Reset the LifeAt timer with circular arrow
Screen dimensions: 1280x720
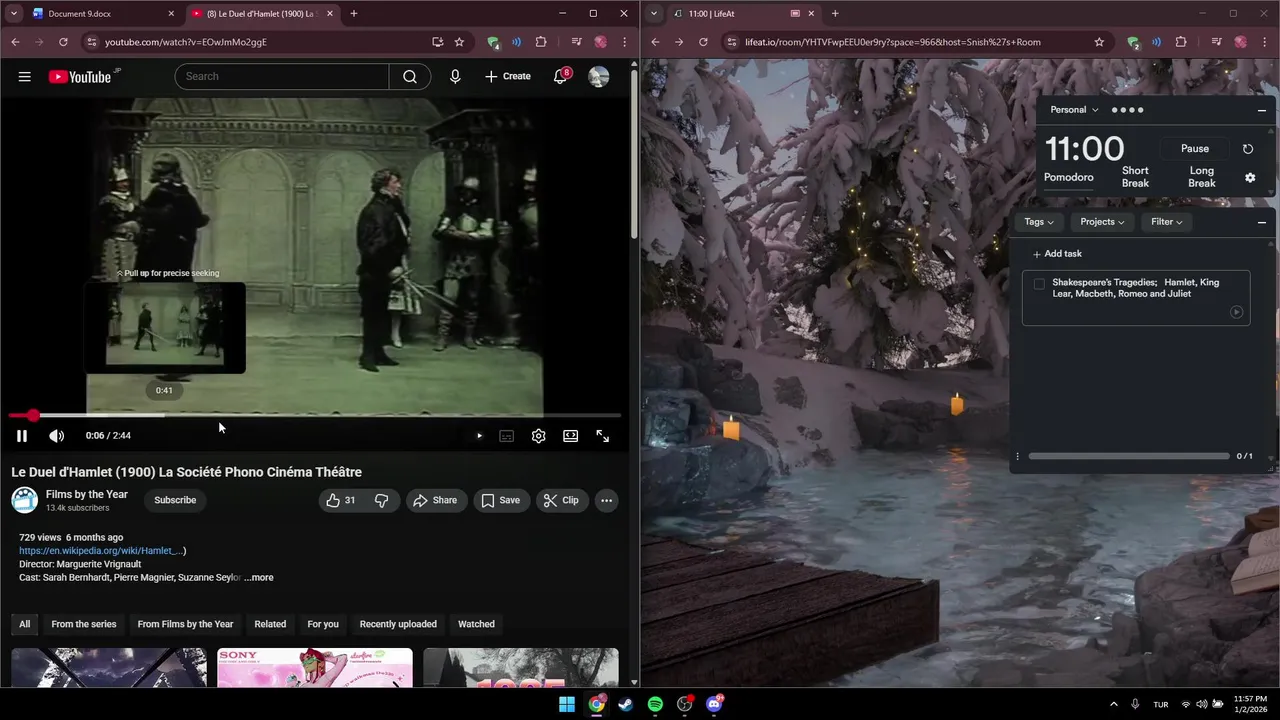tap(1248, 149)
